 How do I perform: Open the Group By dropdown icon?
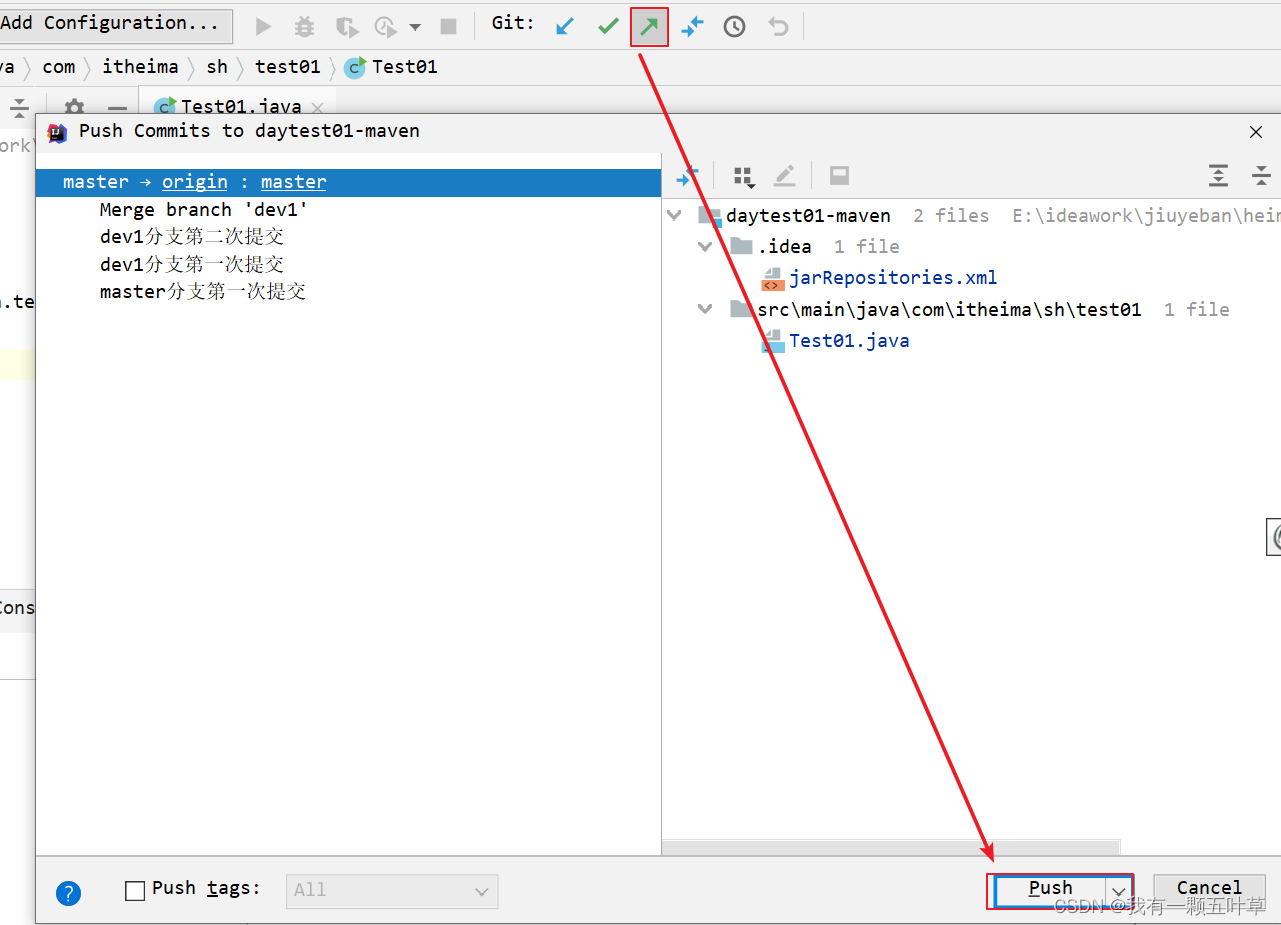(743, 177)
